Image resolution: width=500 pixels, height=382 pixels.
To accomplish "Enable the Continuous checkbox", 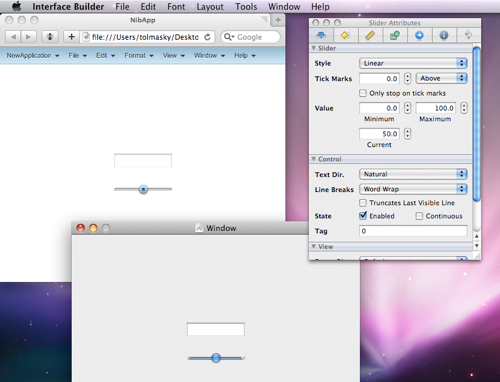I will (419, 216).
